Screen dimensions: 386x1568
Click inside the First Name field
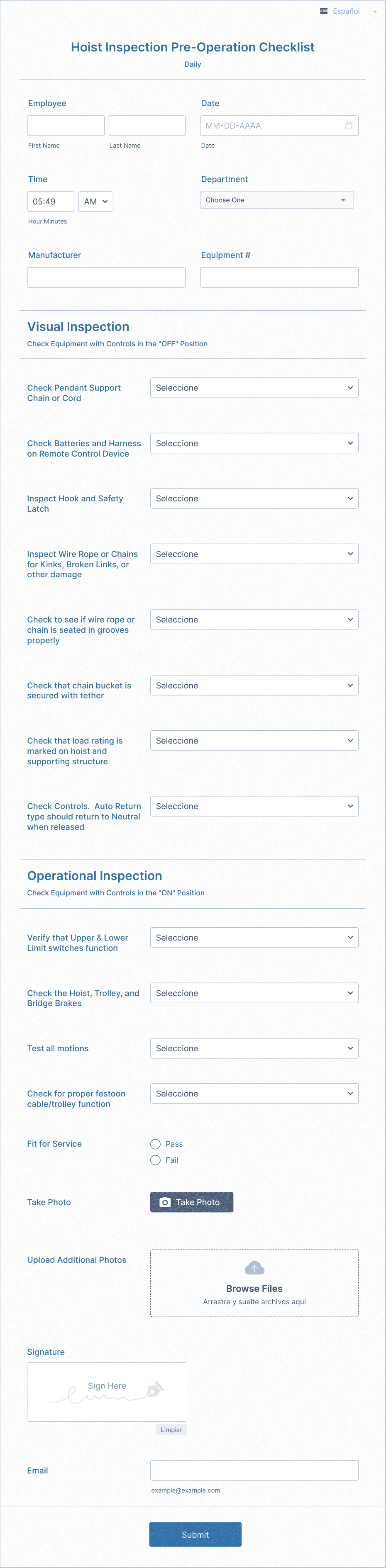coord(65,125)
